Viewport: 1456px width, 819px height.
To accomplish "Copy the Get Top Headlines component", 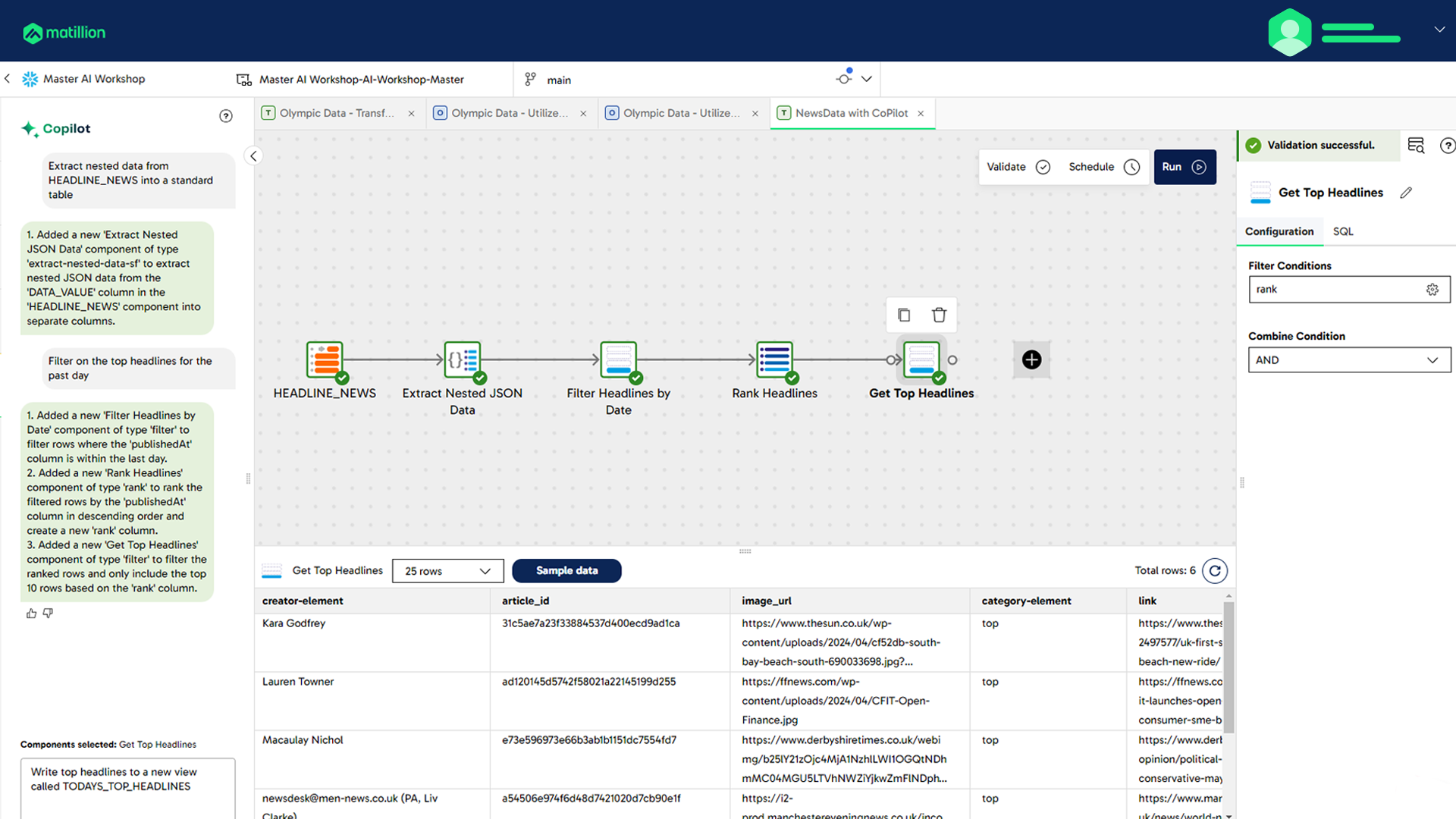I will pos(903,315).
